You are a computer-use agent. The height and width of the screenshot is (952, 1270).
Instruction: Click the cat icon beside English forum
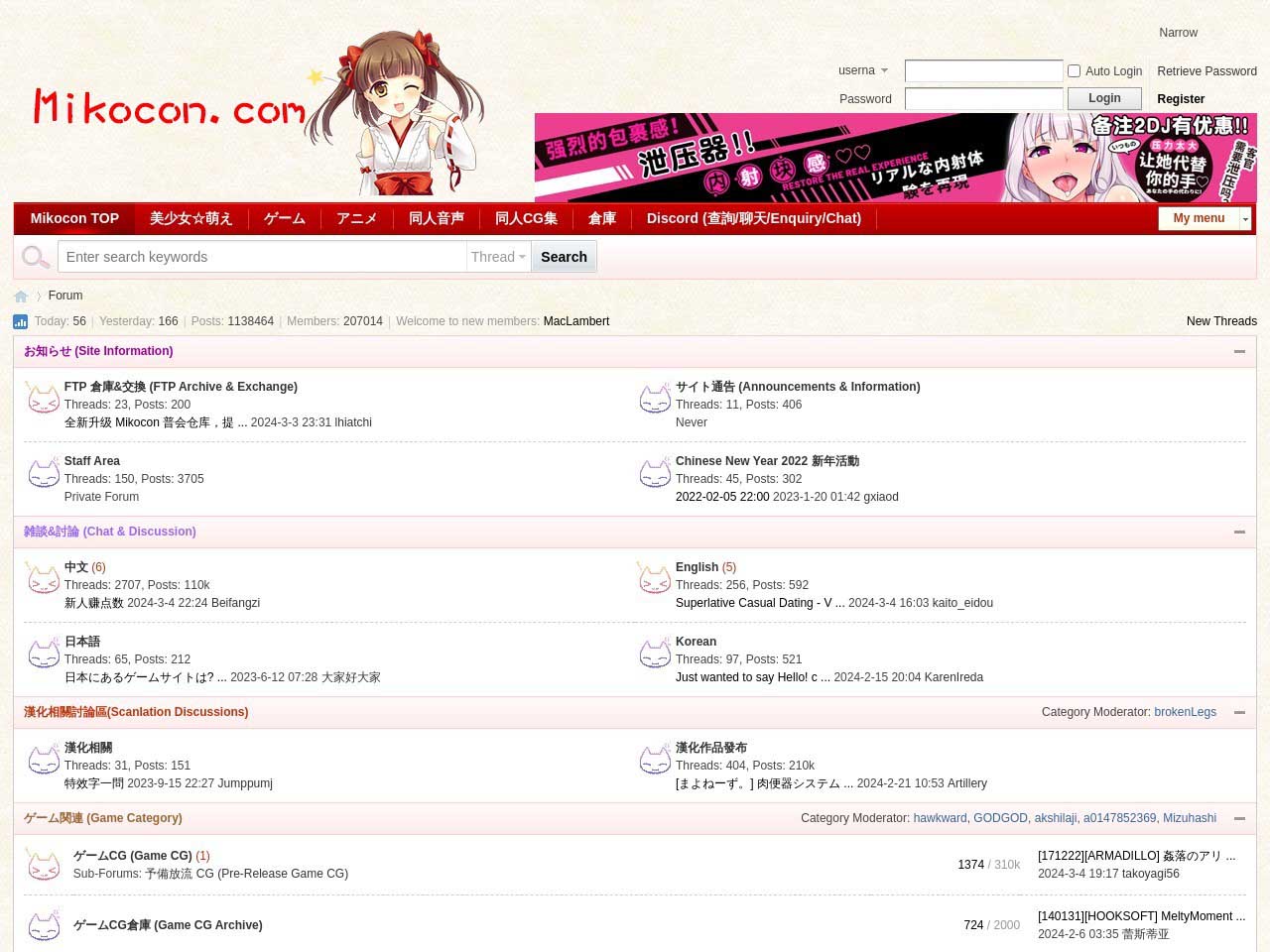tap(654, 579)
